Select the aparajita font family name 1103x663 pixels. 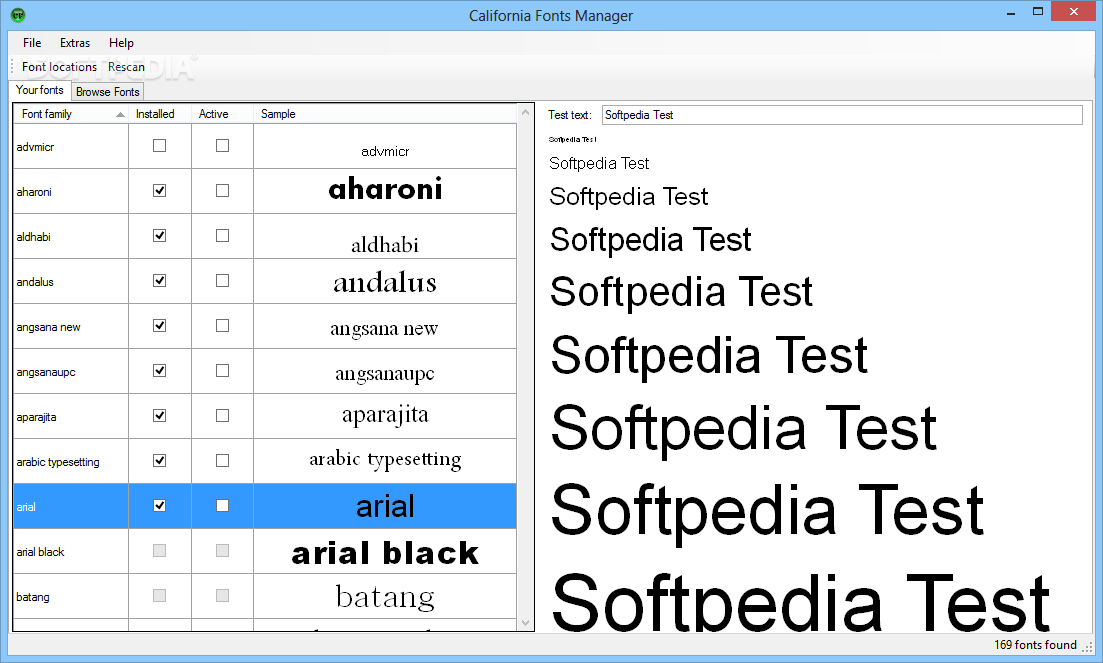click(36, 417)
